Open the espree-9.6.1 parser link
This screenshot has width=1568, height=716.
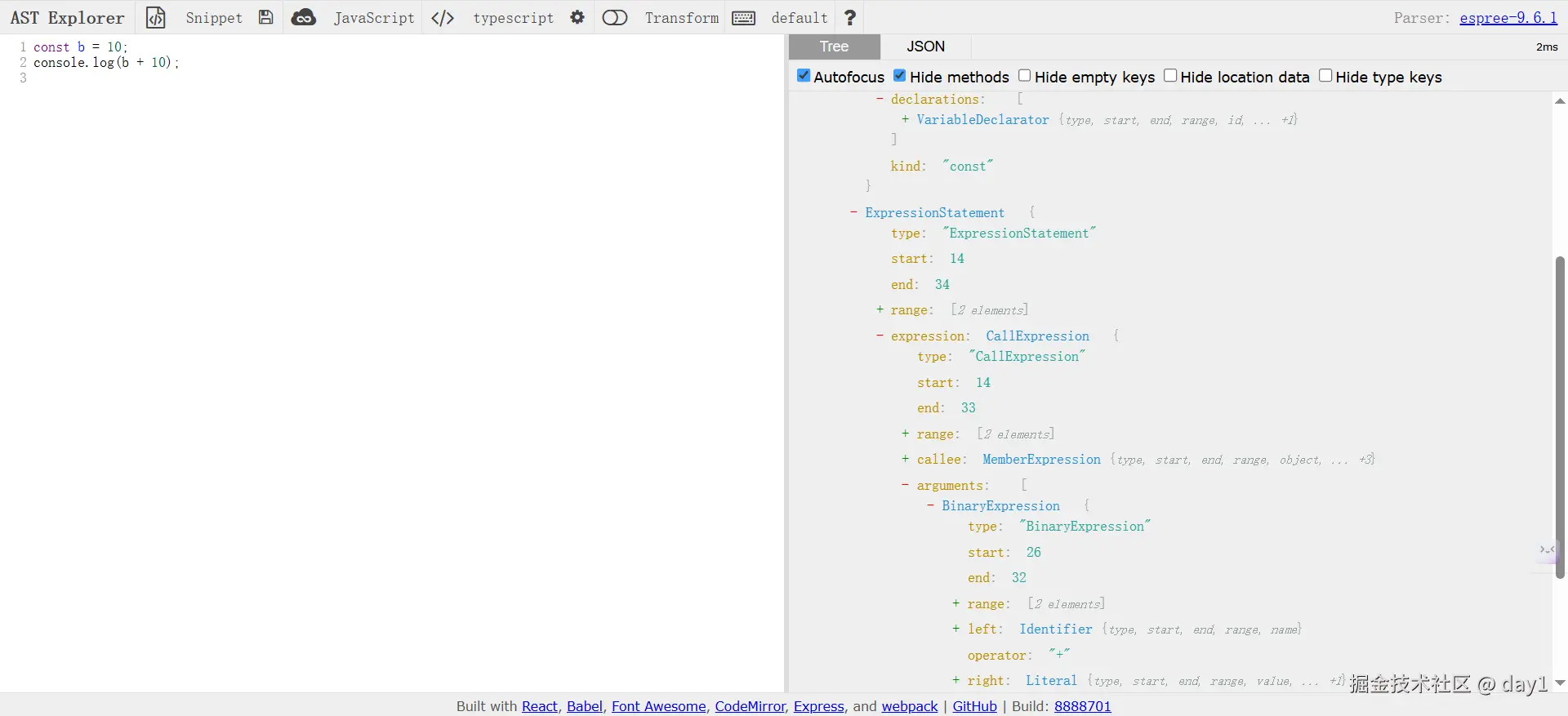[x=1508, y=18]
